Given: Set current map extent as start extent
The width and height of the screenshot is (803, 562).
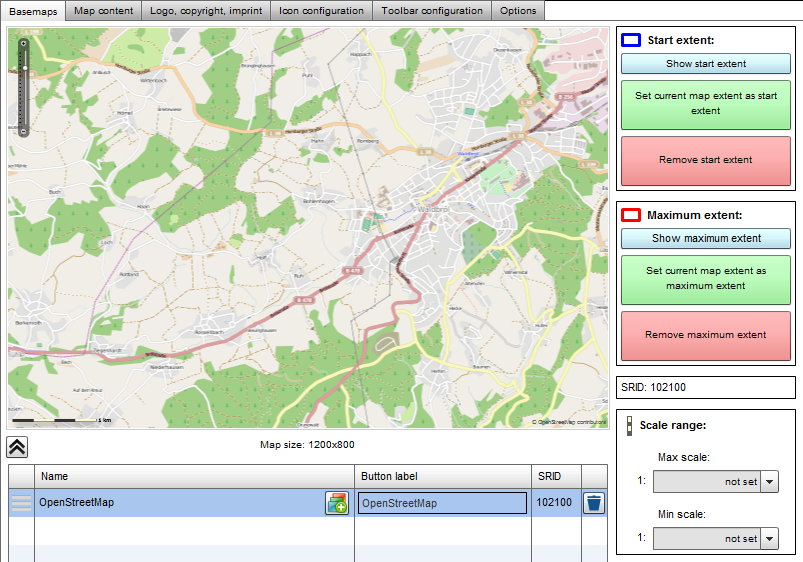Looking at the screenshot, I should tap(706, 105).
